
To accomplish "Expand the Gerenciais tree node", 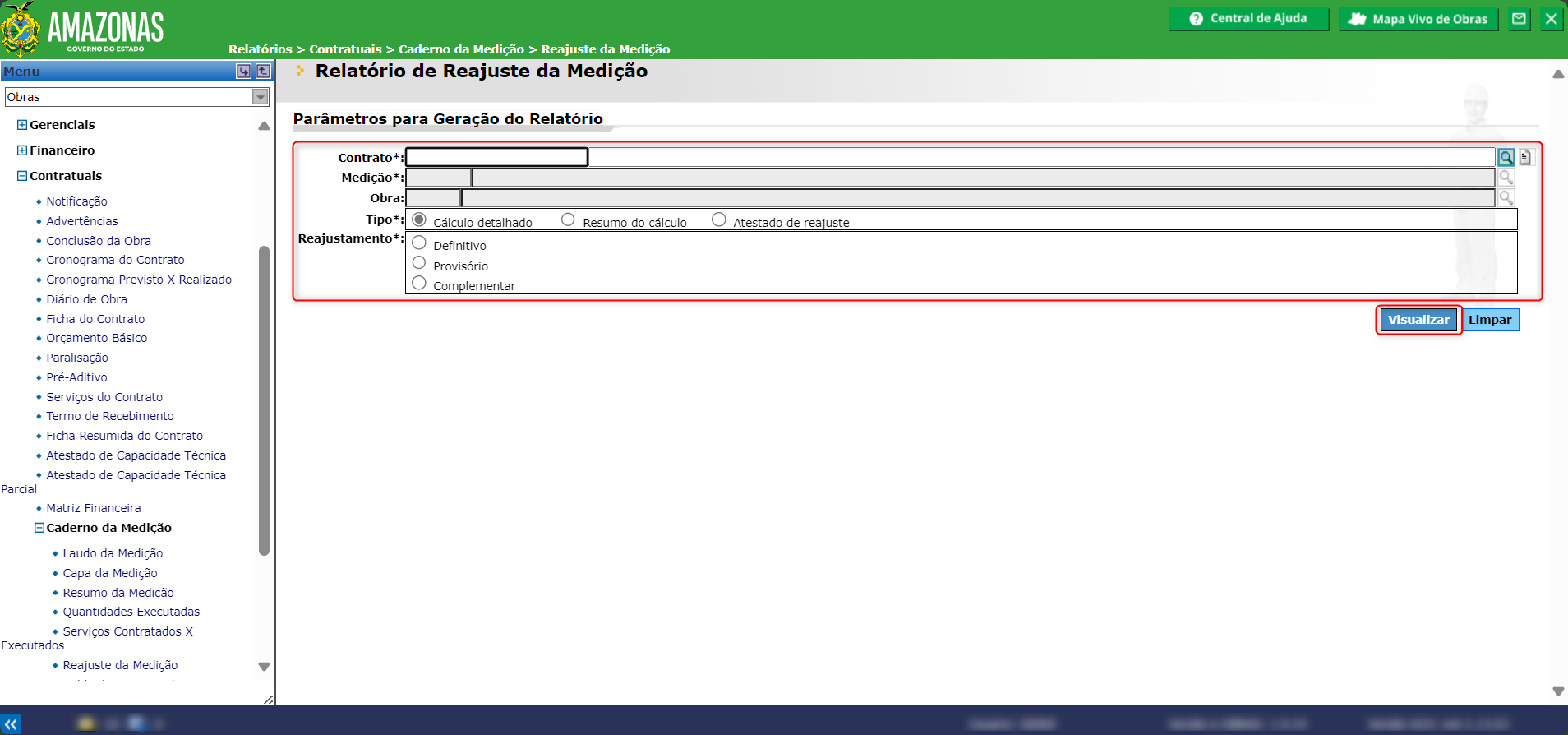I will 22,125.
